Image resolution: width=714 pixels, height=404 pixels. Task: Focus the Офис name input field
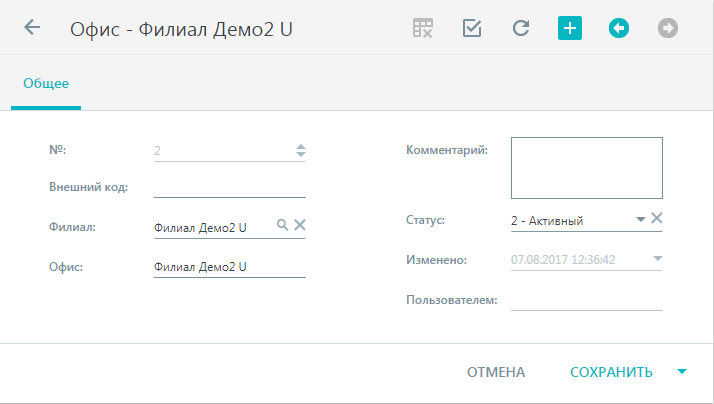coord(230,267)
